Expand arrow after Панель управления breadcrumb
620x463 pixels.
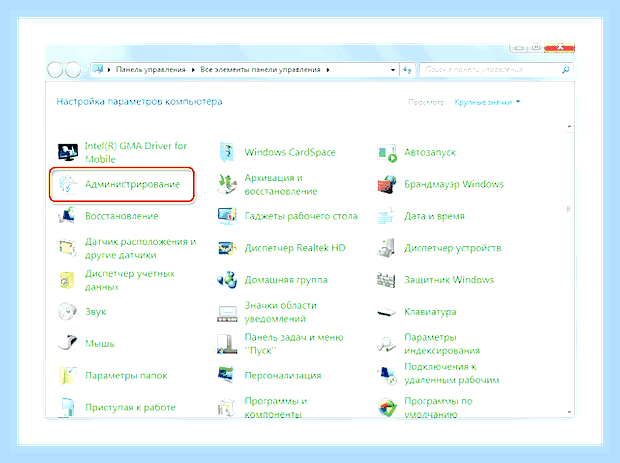(193, 70)
